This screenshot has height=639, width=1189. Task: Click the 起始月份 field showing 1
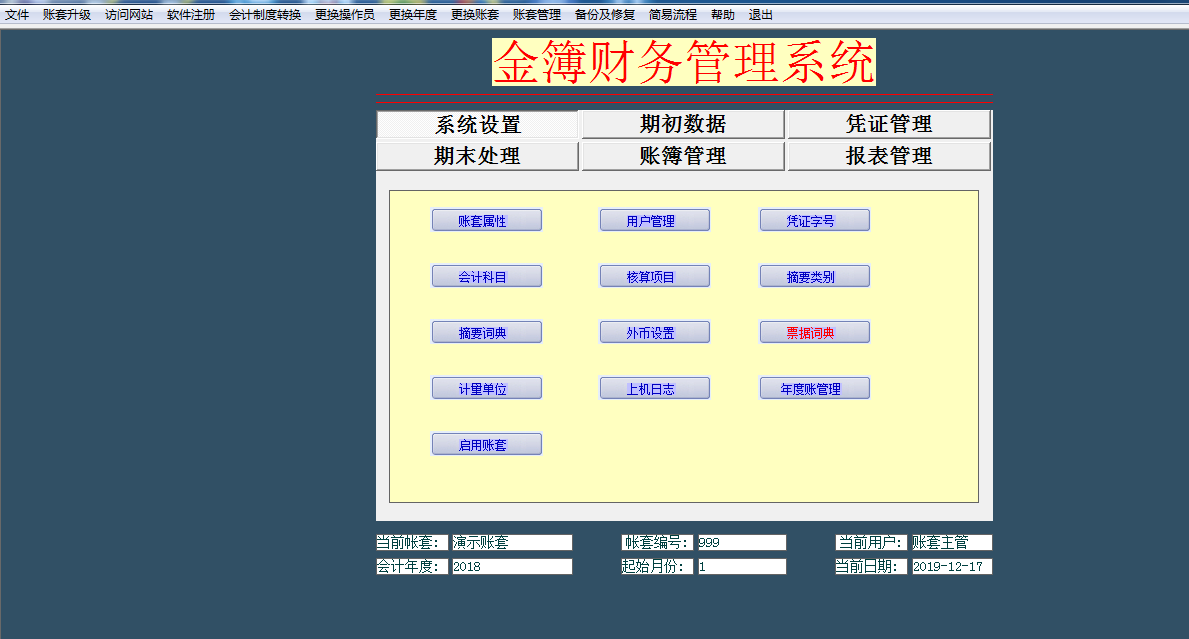pyautogui.click(x=742, y=566)
